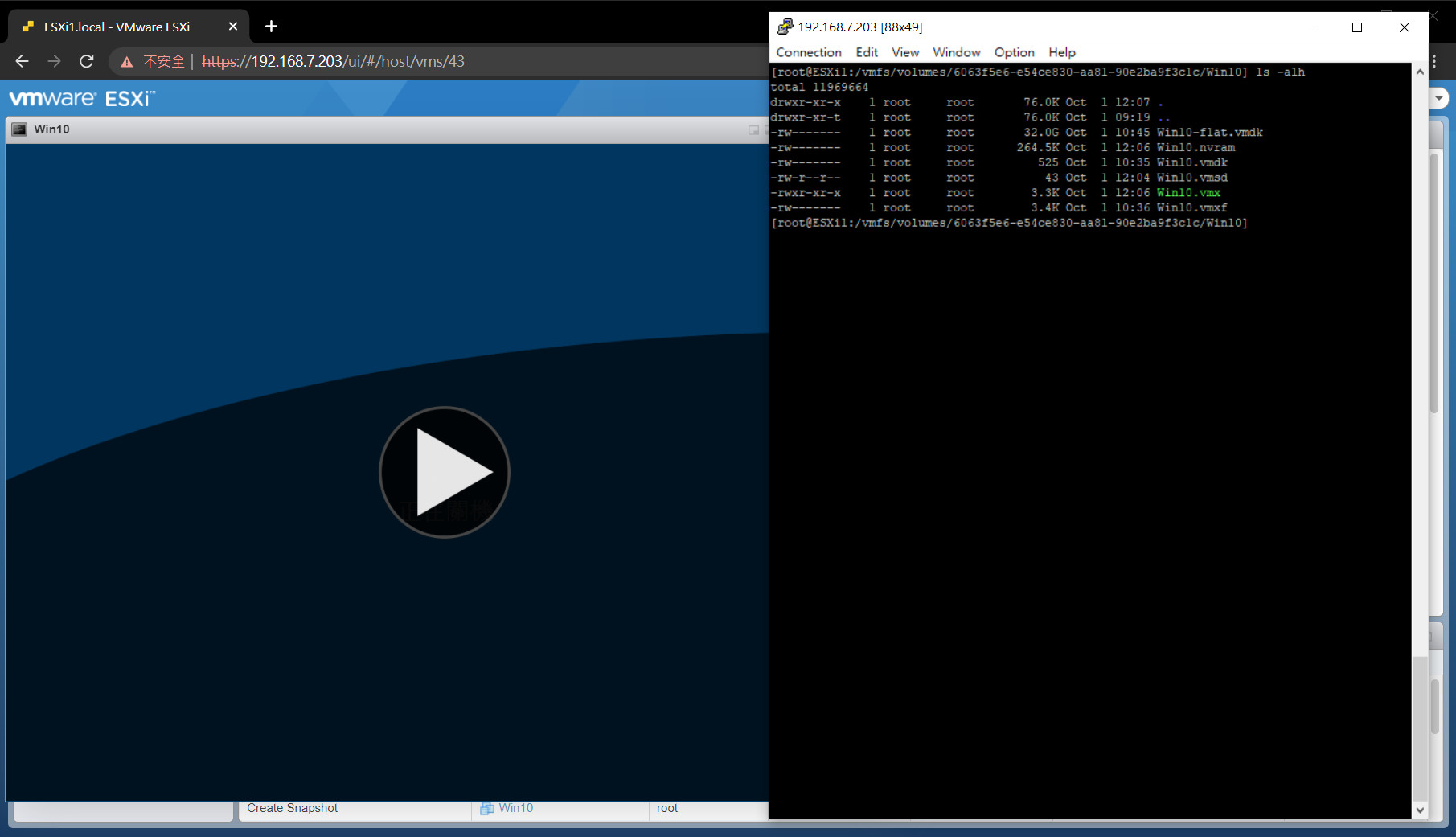Open the Option menu in terminal
Image resolution: width=1456 pixels, height=837 pixels.
1014,52
